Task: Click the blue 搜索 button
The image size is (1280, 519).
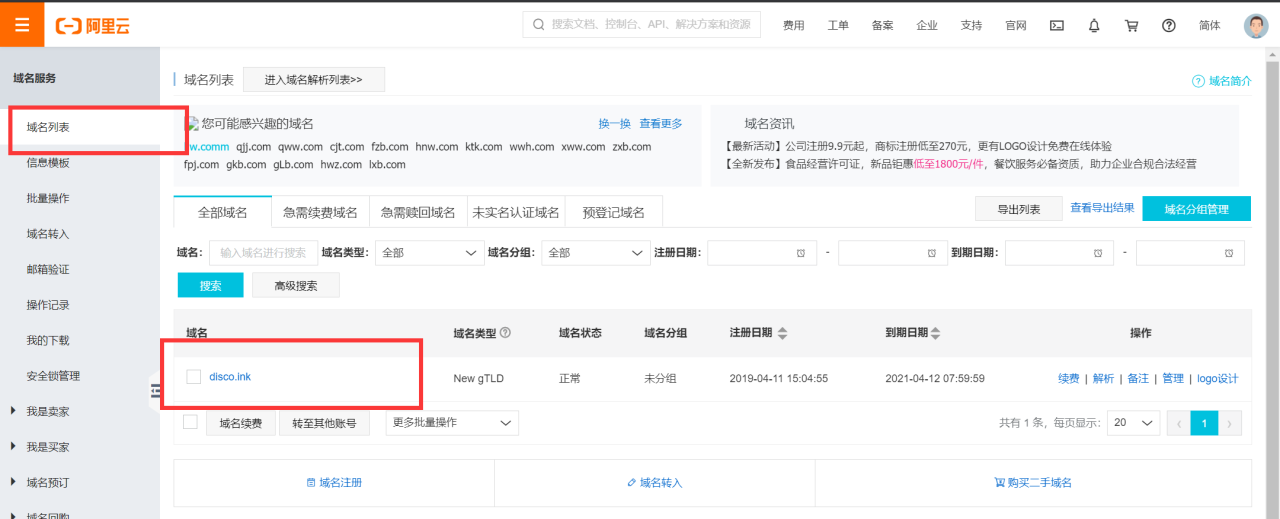Action: click(210, 285)
